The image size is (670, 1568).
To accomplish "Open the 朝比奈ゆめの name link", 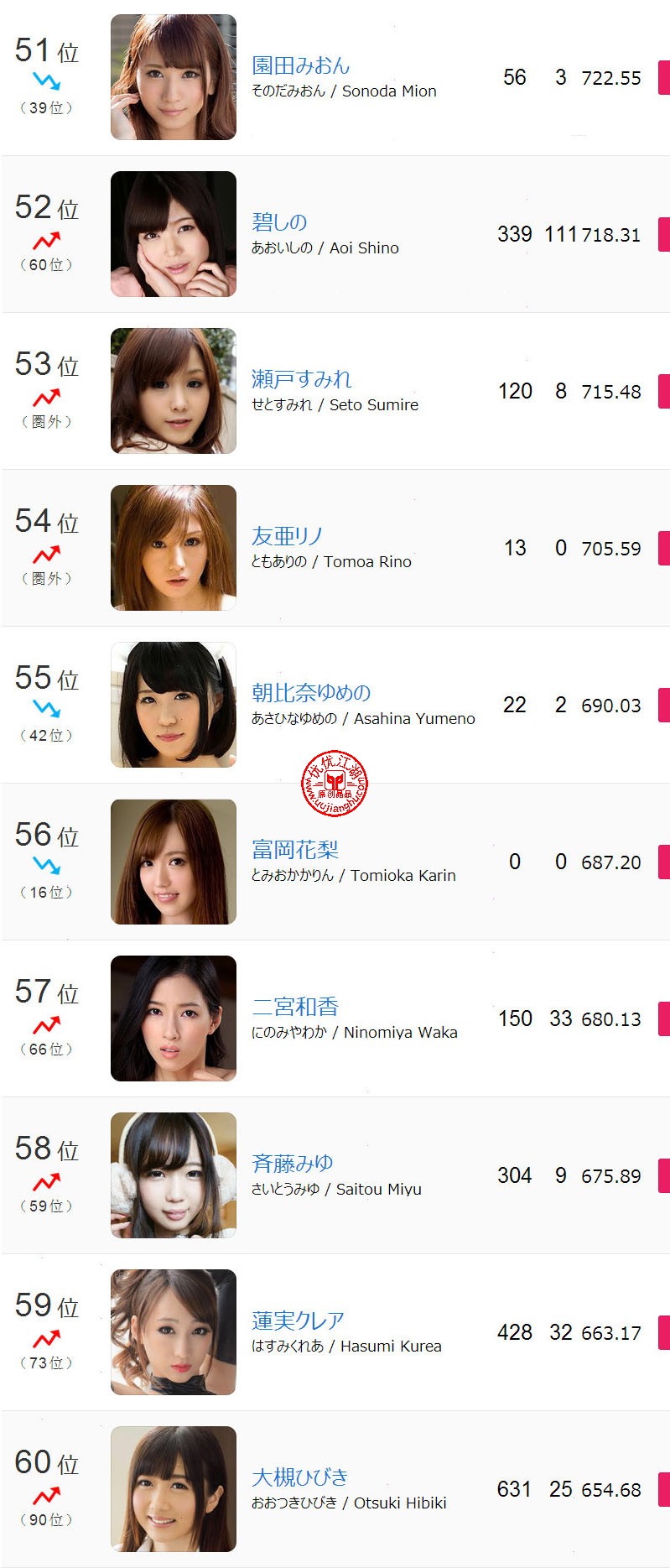I will [311, 693].
